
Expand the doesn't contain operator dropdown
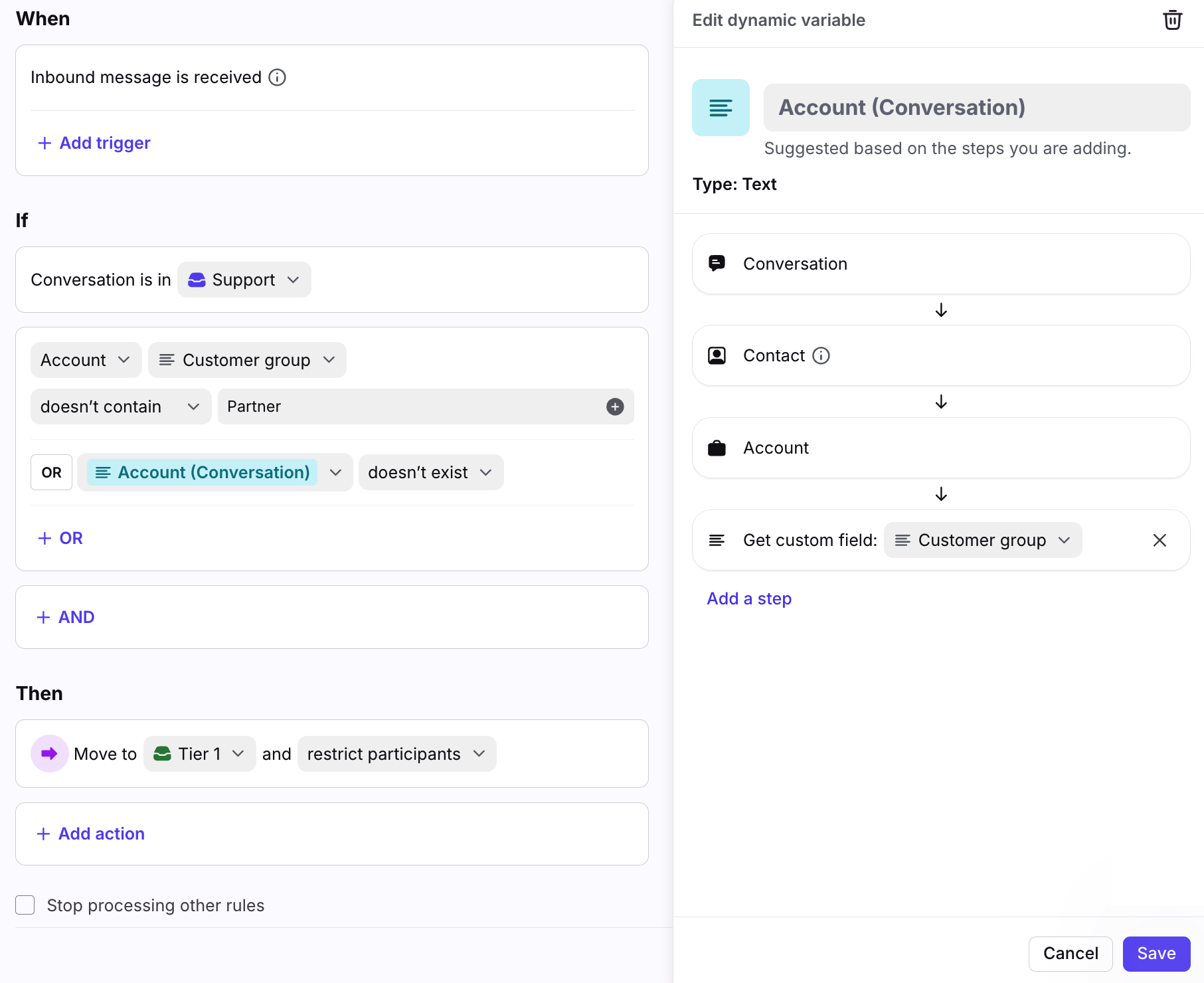(x=120, y=406)
